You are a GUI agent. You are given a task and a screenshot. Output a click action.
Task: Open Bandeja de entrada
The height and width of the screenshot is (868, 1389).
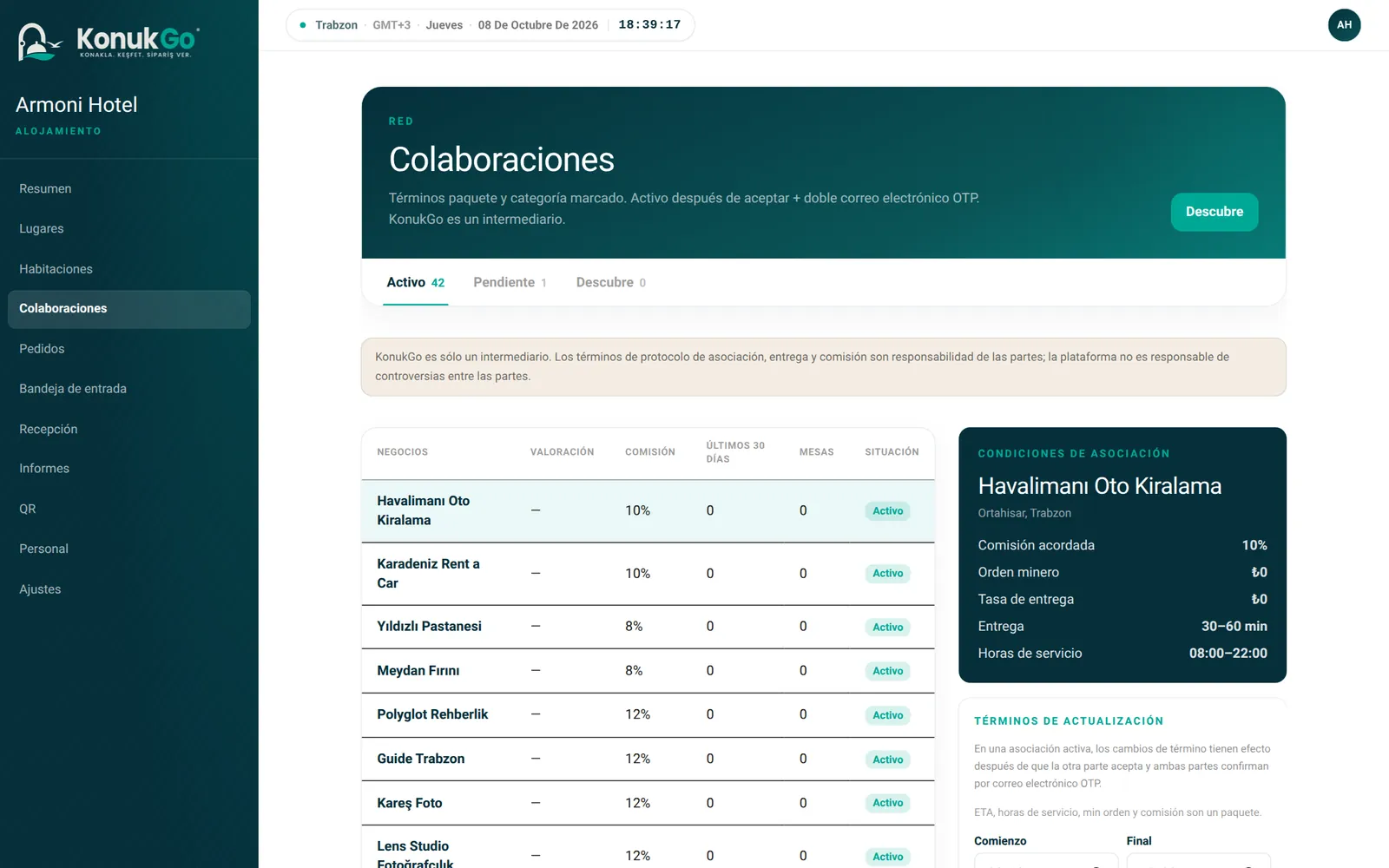[x=129, y=389]
